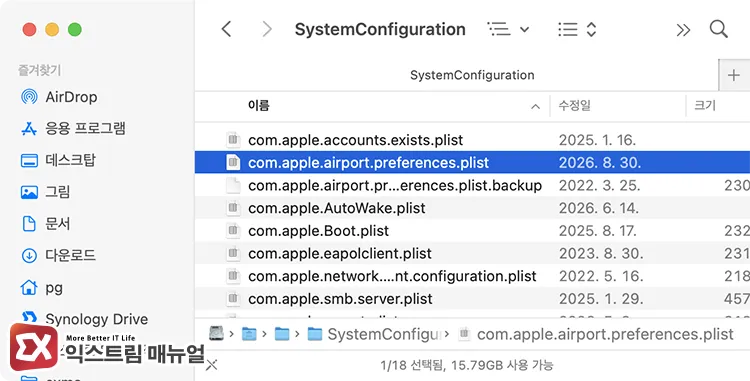This screenshot has width=750, height=381.
Task: Click file icon of com.apple.accounts.exists.plist
Action: (x=233, y=140)
